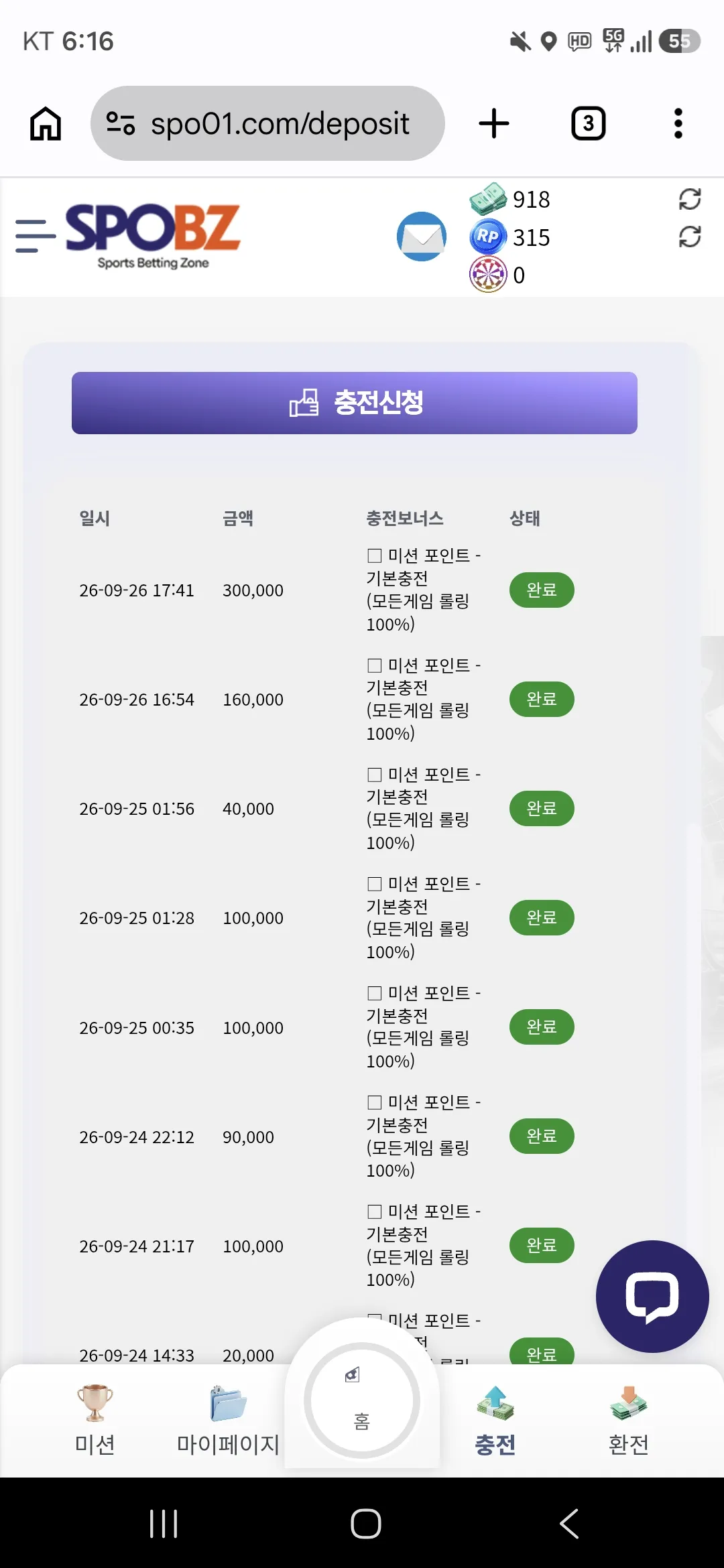
Task: Check mission point box for 160,000 deposit
Action: 375,665
